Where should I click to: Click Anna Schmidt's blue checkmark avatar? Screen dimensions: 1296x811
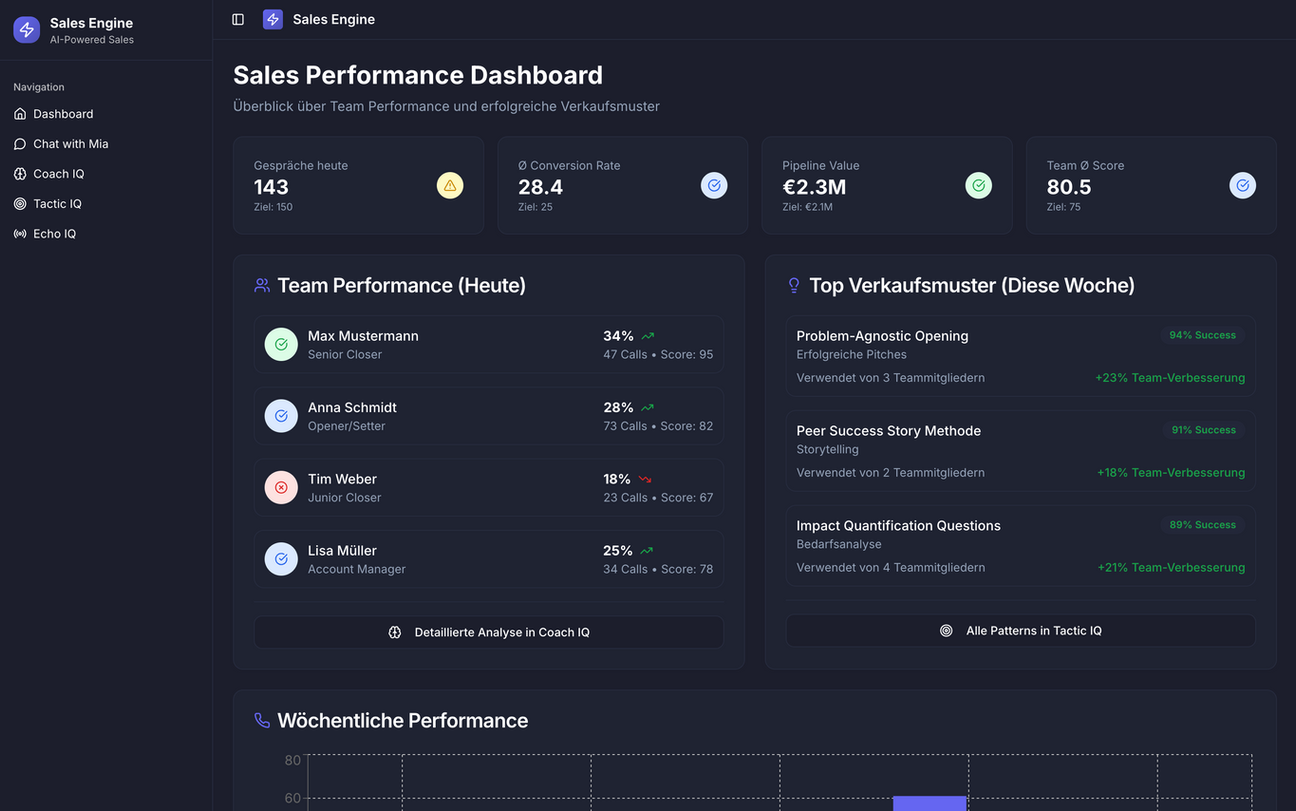pyautogui.click(x=281, y=415)
